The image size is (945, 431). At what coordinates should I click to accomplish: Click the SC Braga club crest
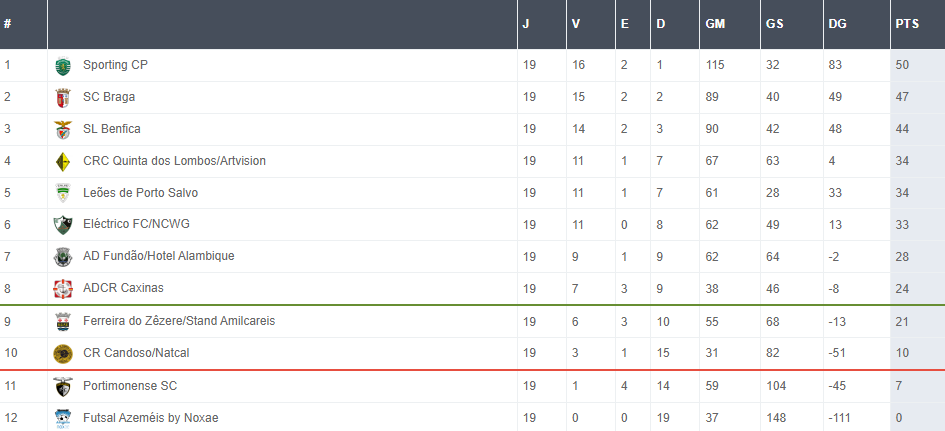pos(63,98)
